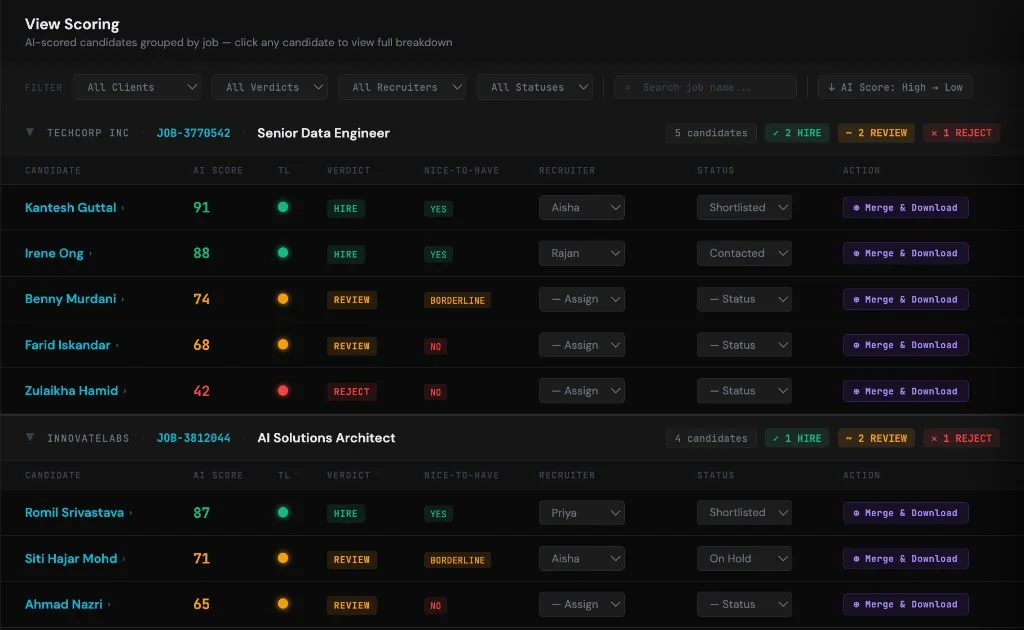Collapse the TechCorp Inc job group
This screenshot has width=1024, height=630.
point(29,133)
